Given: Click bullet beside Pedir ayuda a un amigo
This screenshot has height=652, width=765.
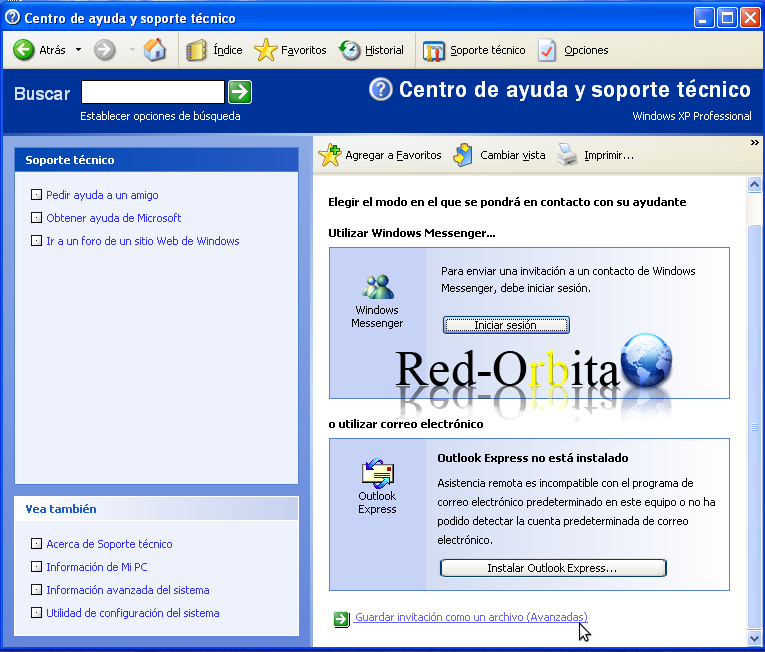Looking at the screenshot, I should [36, 195].
